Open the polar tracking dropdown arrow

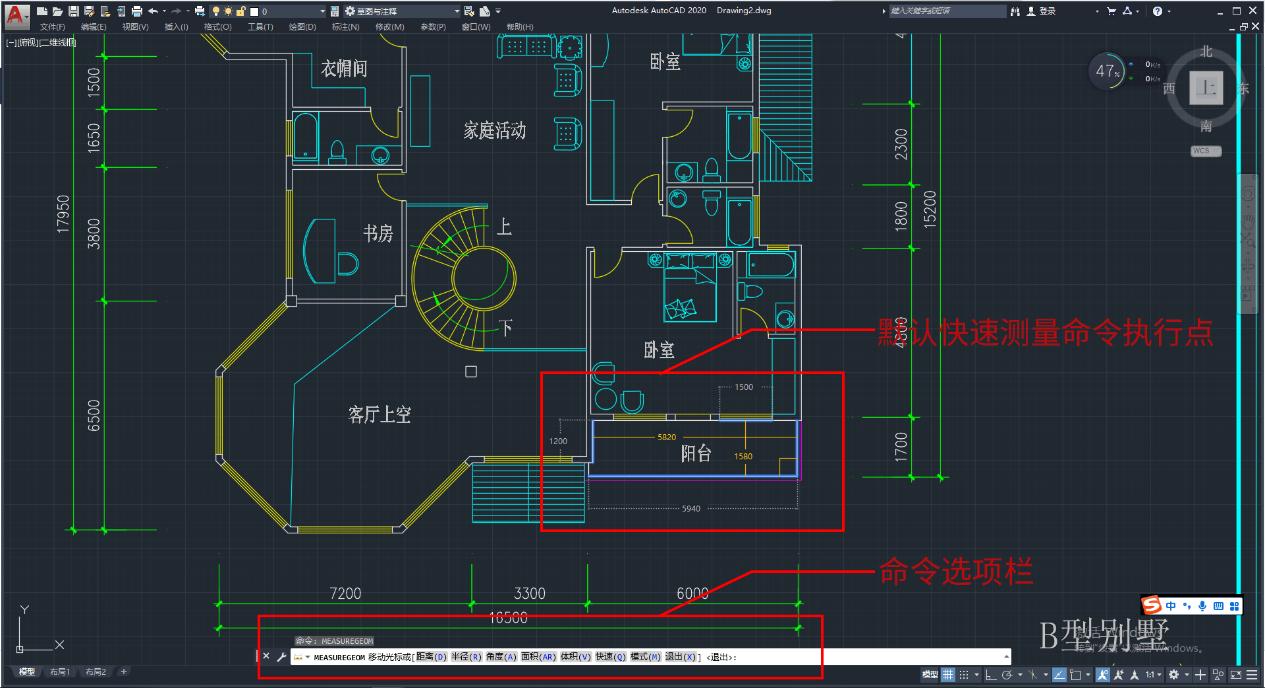tap(1020, 673)
